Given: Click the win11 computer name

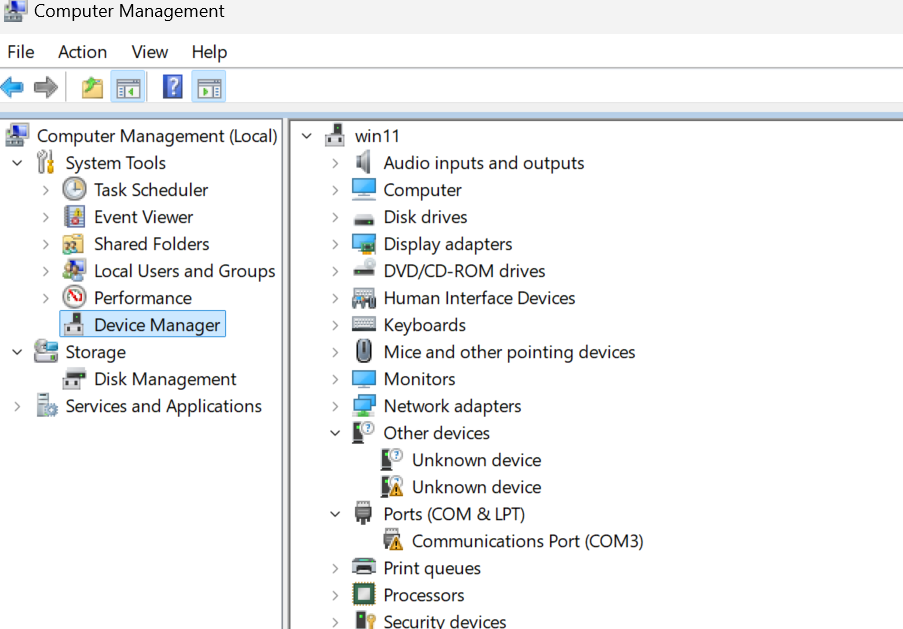Looking at the screenshot, I should pyautogui.click(x=377, y=136).
